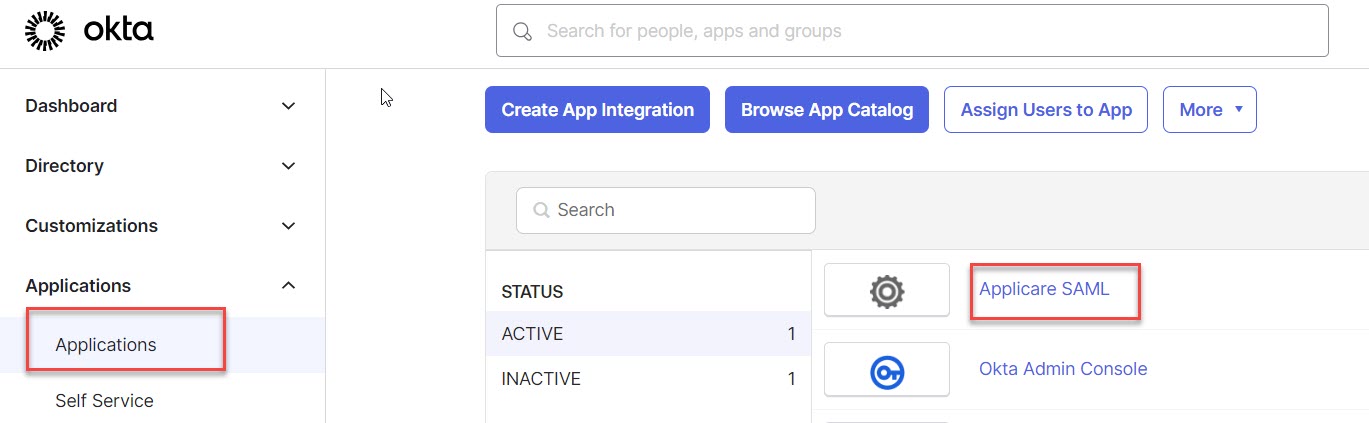Viewport: 1369px width, 423px height.
Task: Open the More dropdown button
Action: pyautogui.click(x=1209, y=110)
